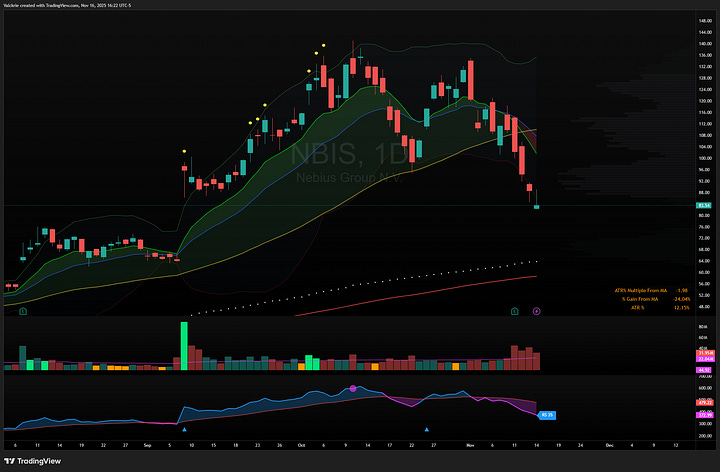Select the blue triangle marker near Oct 26

tap(427, 430)
